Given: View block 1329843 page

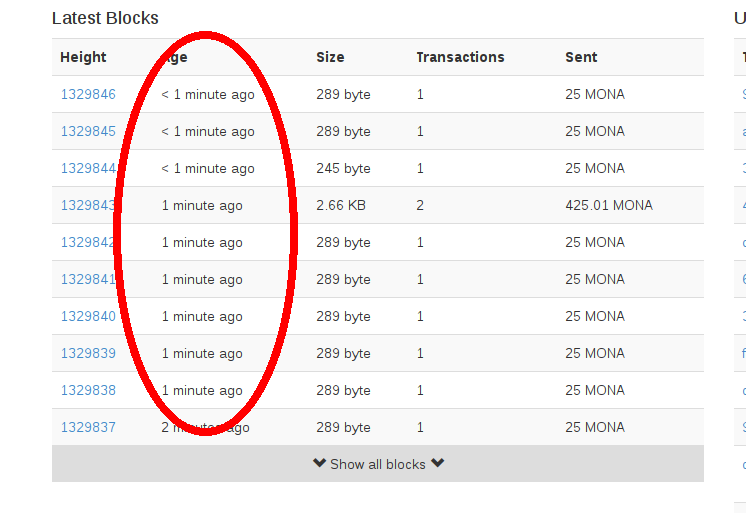Looking at the screenshot, I should (x=88, y=205).
